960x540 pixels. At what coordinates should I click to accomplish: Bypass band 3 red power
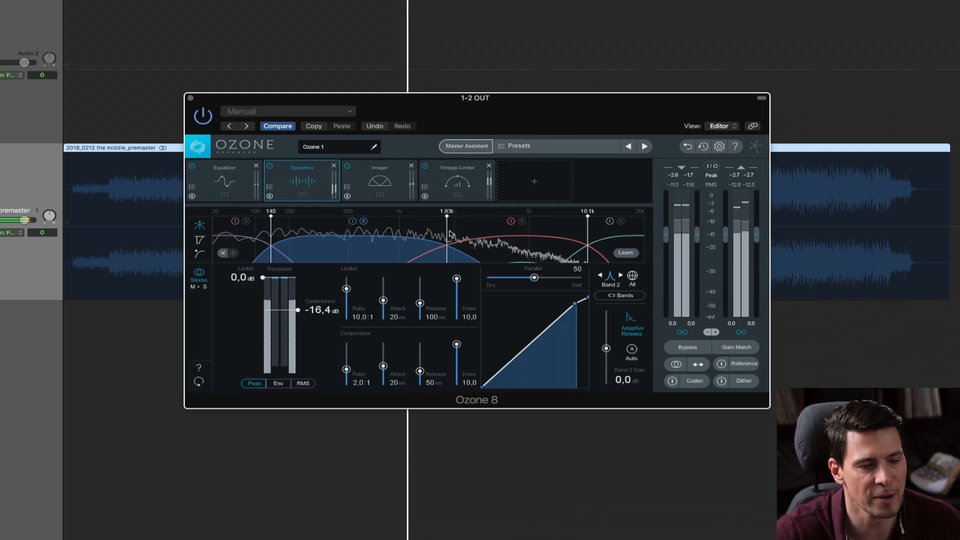coord(511,221)
